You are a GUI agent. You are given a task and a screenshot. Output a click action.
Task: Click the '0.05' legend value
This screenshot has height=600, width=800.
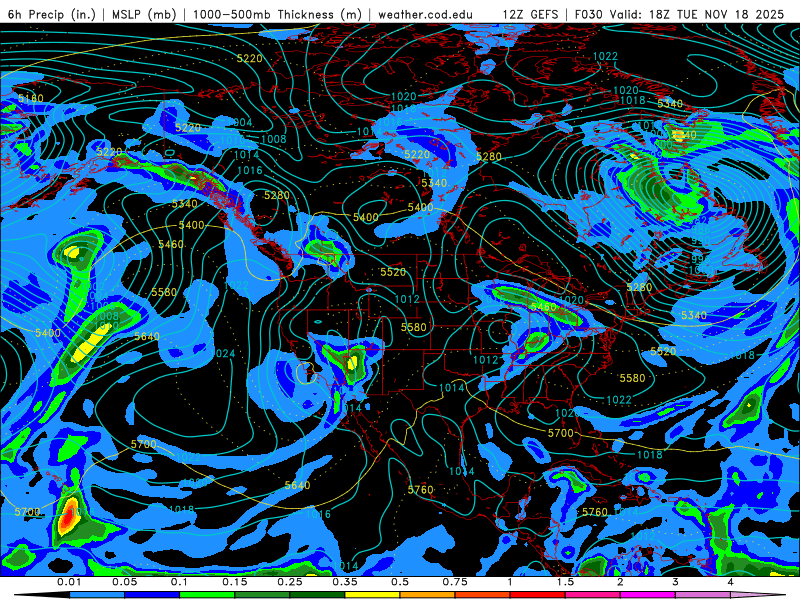[124, 582]
